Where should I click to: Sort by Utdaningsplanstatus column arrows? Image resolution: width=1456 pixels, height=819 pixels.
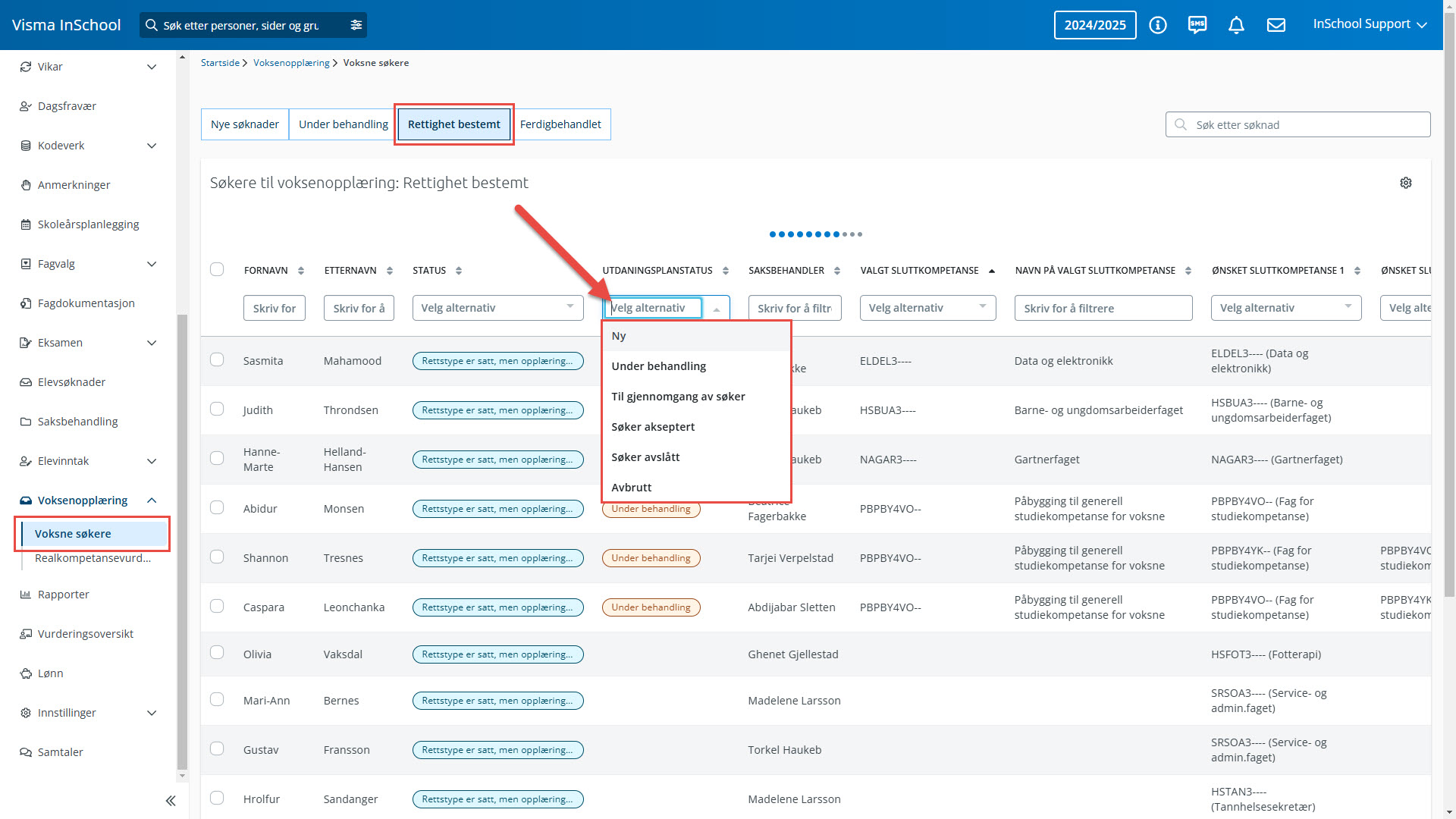pyautogui.click(x=726, y=271)
